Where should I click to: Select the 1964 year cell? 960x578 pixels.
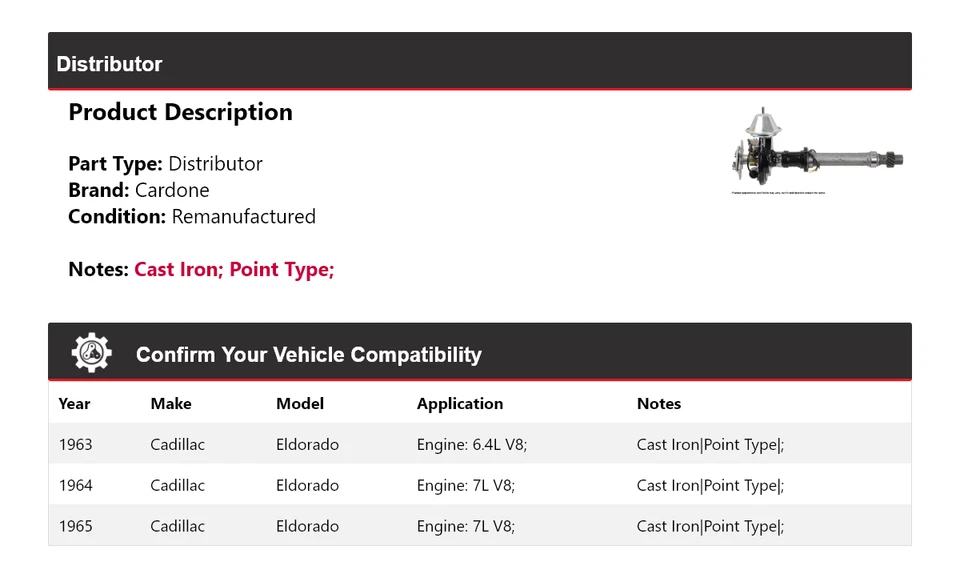click(75, 485)
